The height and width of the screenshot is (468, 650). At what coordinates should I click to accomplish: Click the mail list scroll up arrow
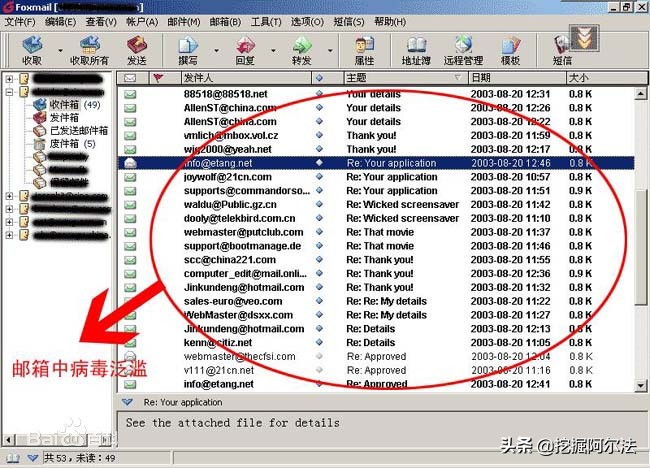click(641, 94)
